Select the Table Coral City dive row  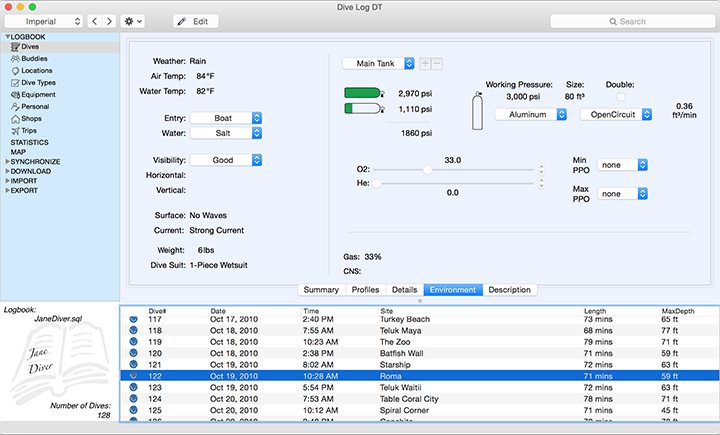(419, 399)
